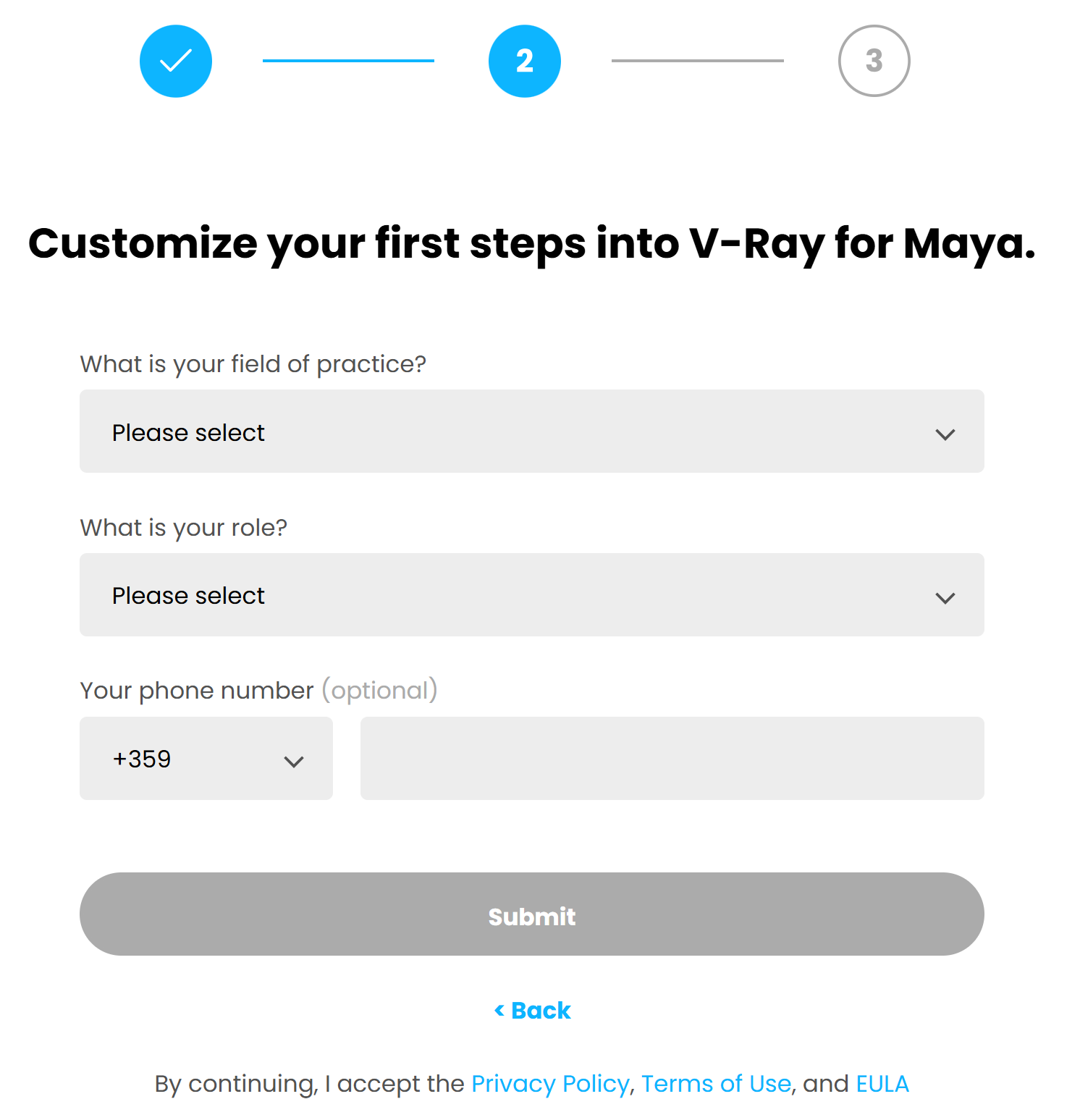Go to step 3 circle indicator
The width and height of the screenshot is (1080, 1120).
point(874,61)
